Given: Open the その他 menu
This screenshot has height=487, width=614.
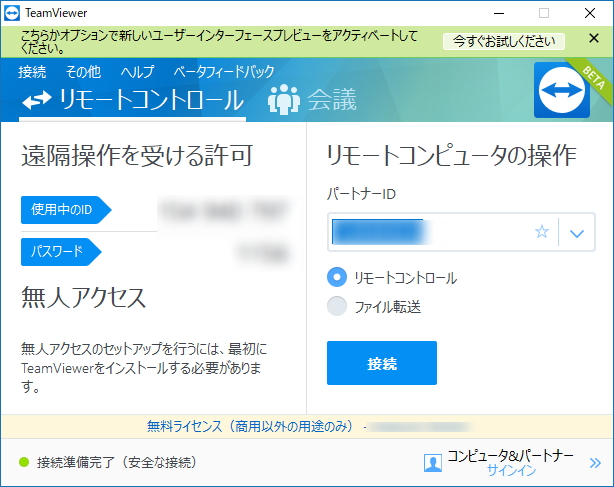Looking at the screenshot, I should pyautogui.click(x=83, y=72).
